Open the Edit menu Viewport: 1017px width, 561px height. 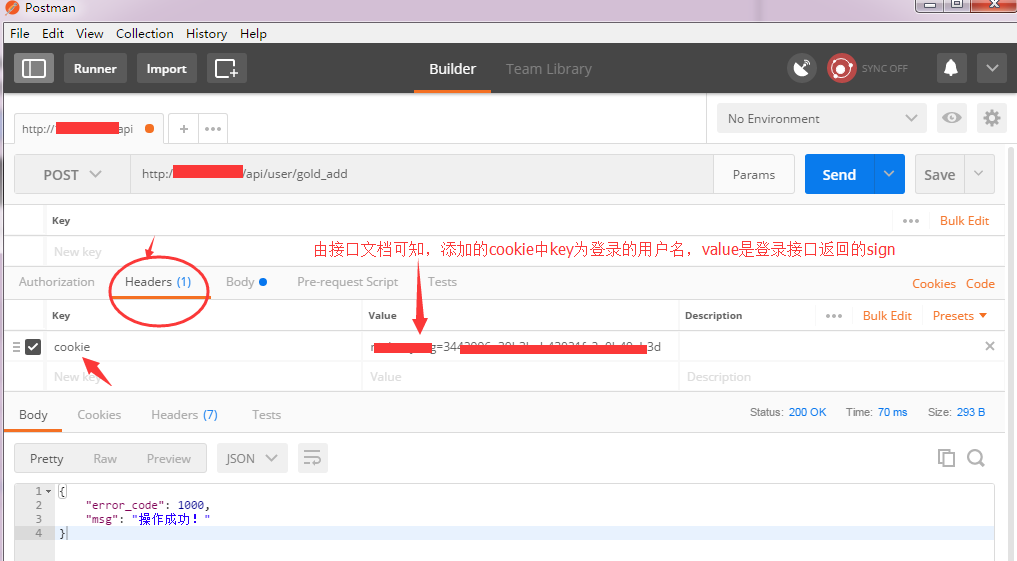(53, 34)
